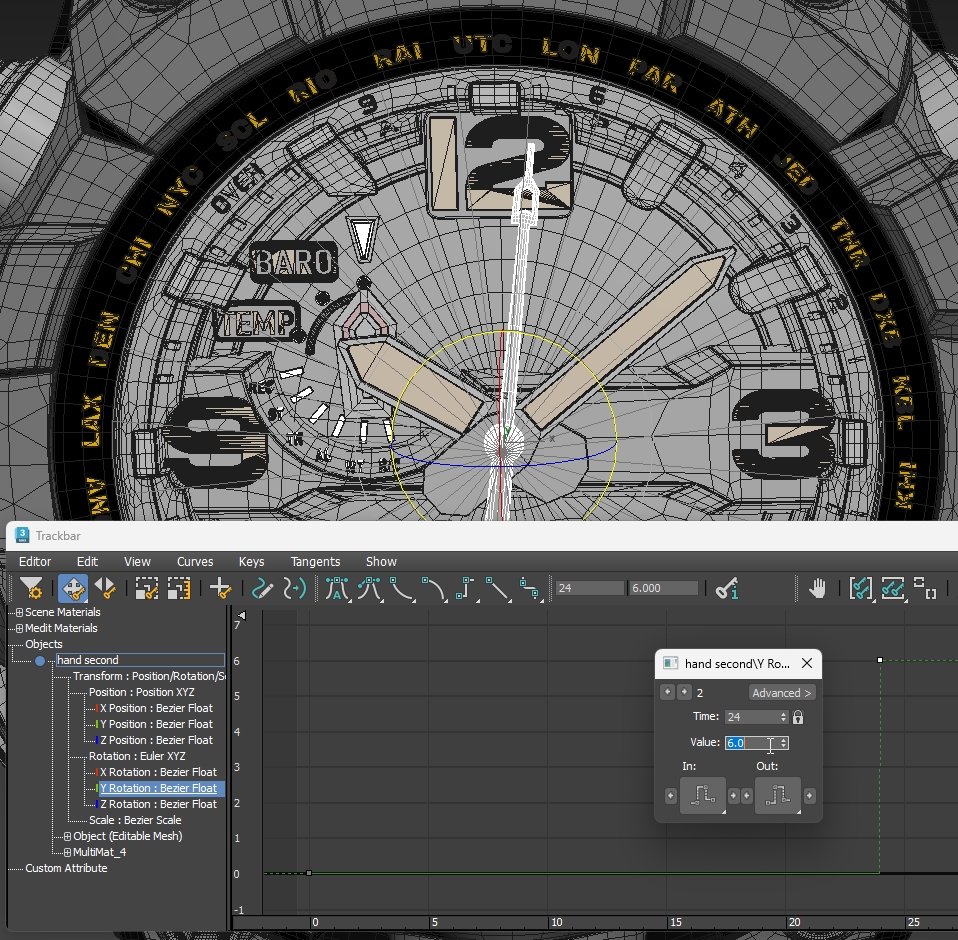This screenshot has height=940, width=958.
Task: Expand the MultiMat_4 node
Action: click(x=67, y=852)
